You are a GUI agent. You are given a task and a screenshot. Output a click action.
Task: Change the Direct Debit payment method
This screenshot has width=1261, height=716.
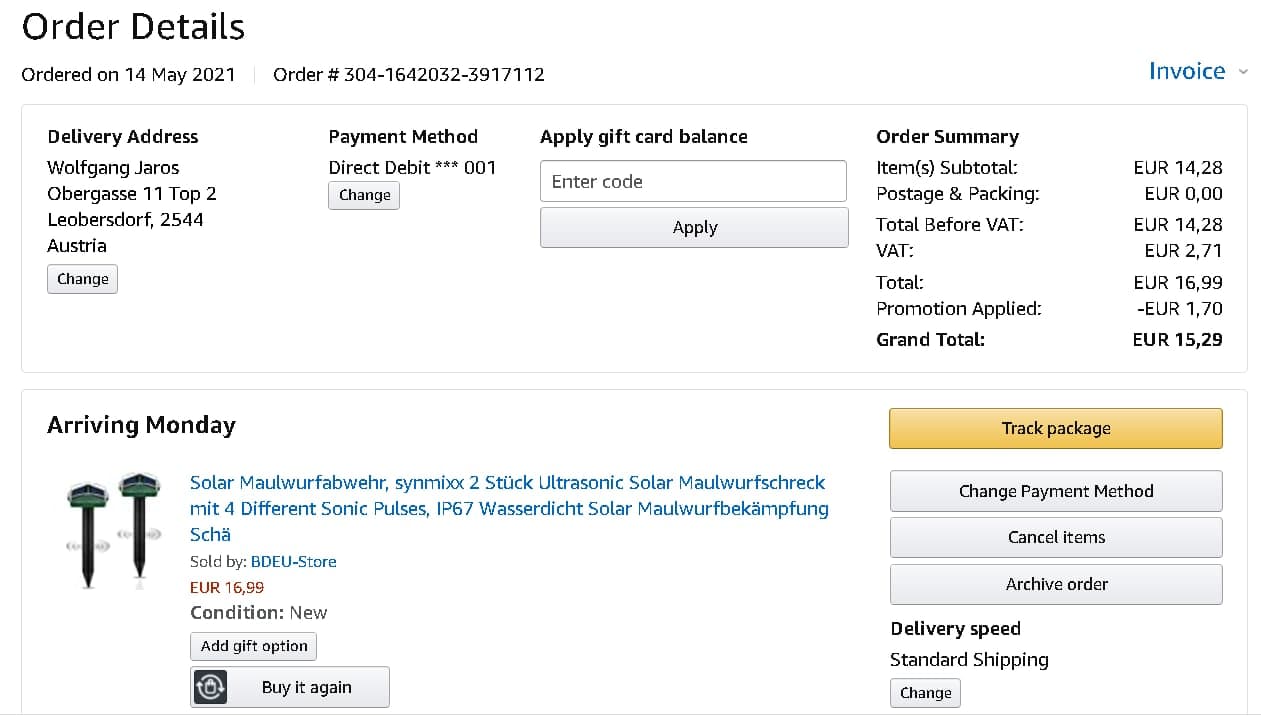(364, 195)
